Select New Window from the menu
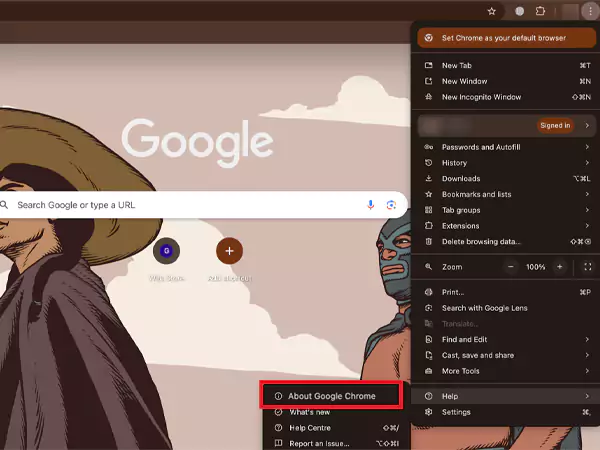 [506, 81]
